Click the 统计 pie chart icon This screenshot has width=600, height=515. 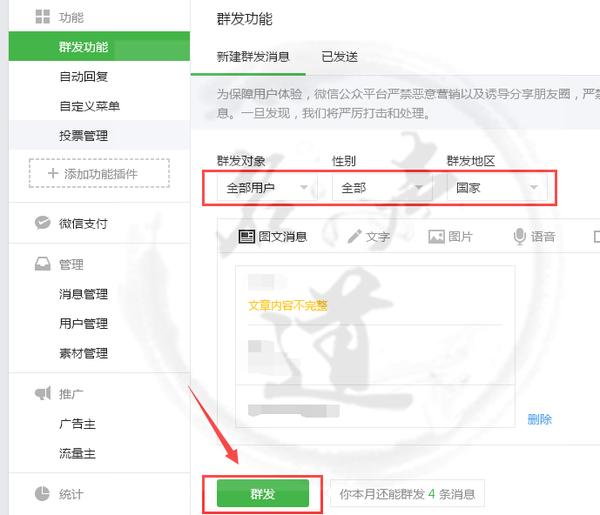[42, 494]
